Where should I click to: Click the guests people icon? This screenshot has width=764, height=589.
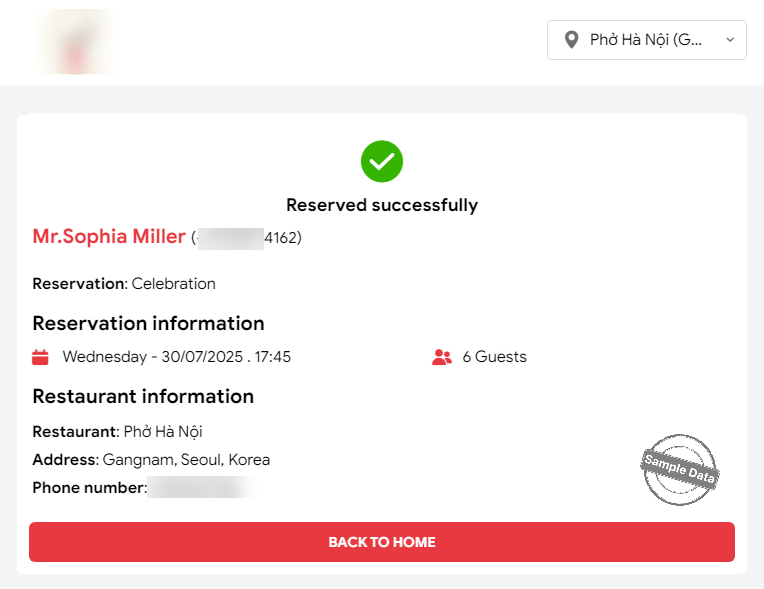coord(442,357)
